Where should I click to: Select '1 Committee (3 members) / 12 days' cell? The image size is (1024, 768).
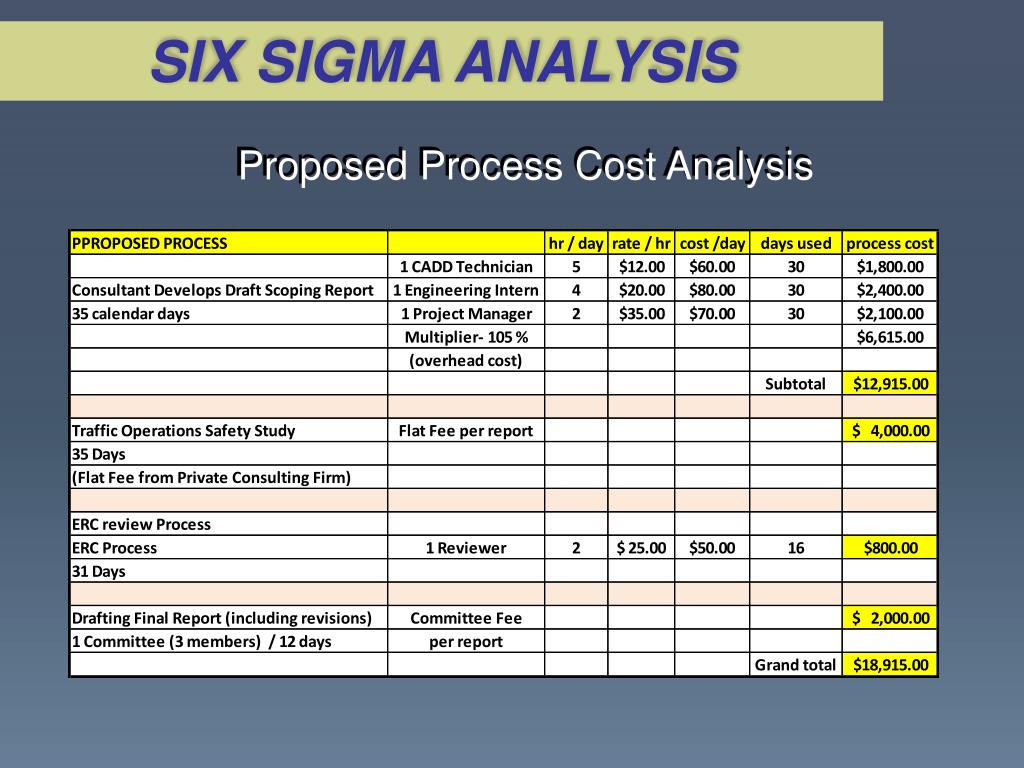(x=229, y=641)
